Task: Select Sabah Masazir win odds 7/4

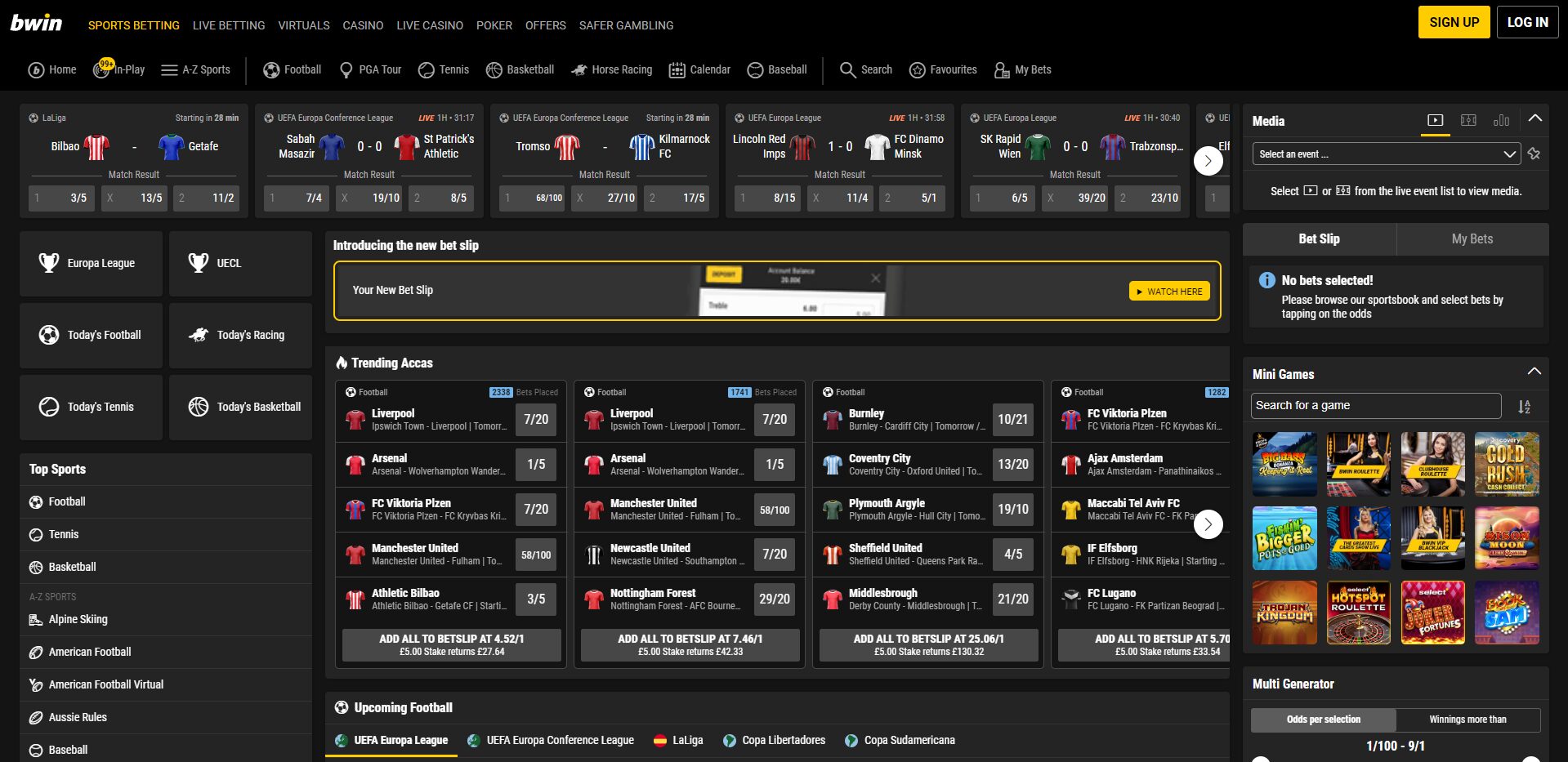Action: [297, 198]
